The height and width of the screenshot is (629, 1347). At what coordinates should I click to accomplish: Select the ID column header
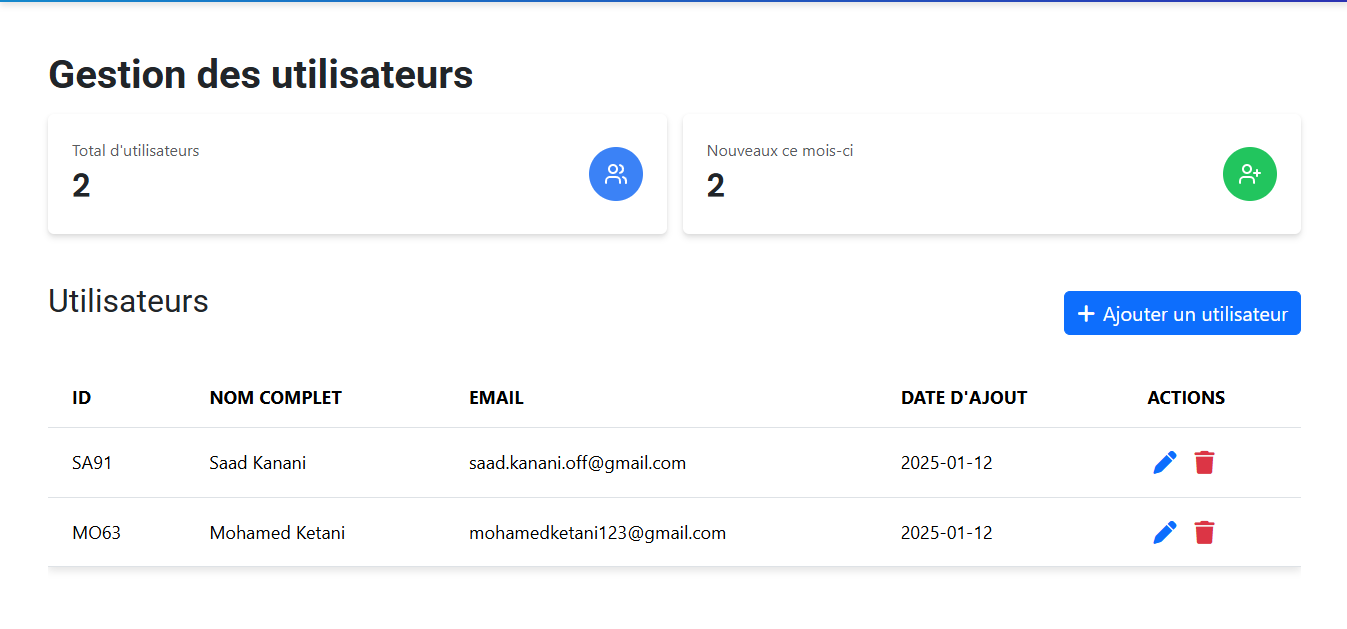click(82, 397)
